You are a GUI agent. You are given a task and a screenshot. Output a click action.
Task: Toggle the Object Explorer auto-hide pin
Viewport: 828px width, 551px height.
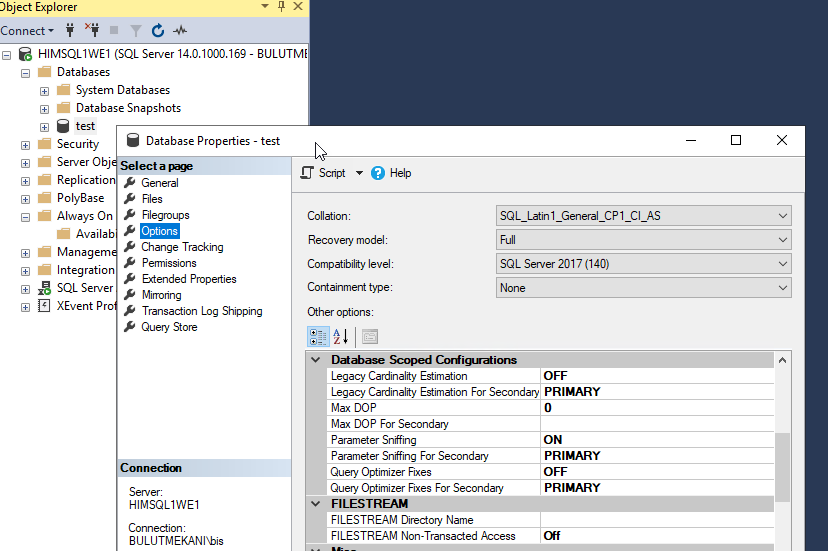pyautogui.click(x=281, y=6)
